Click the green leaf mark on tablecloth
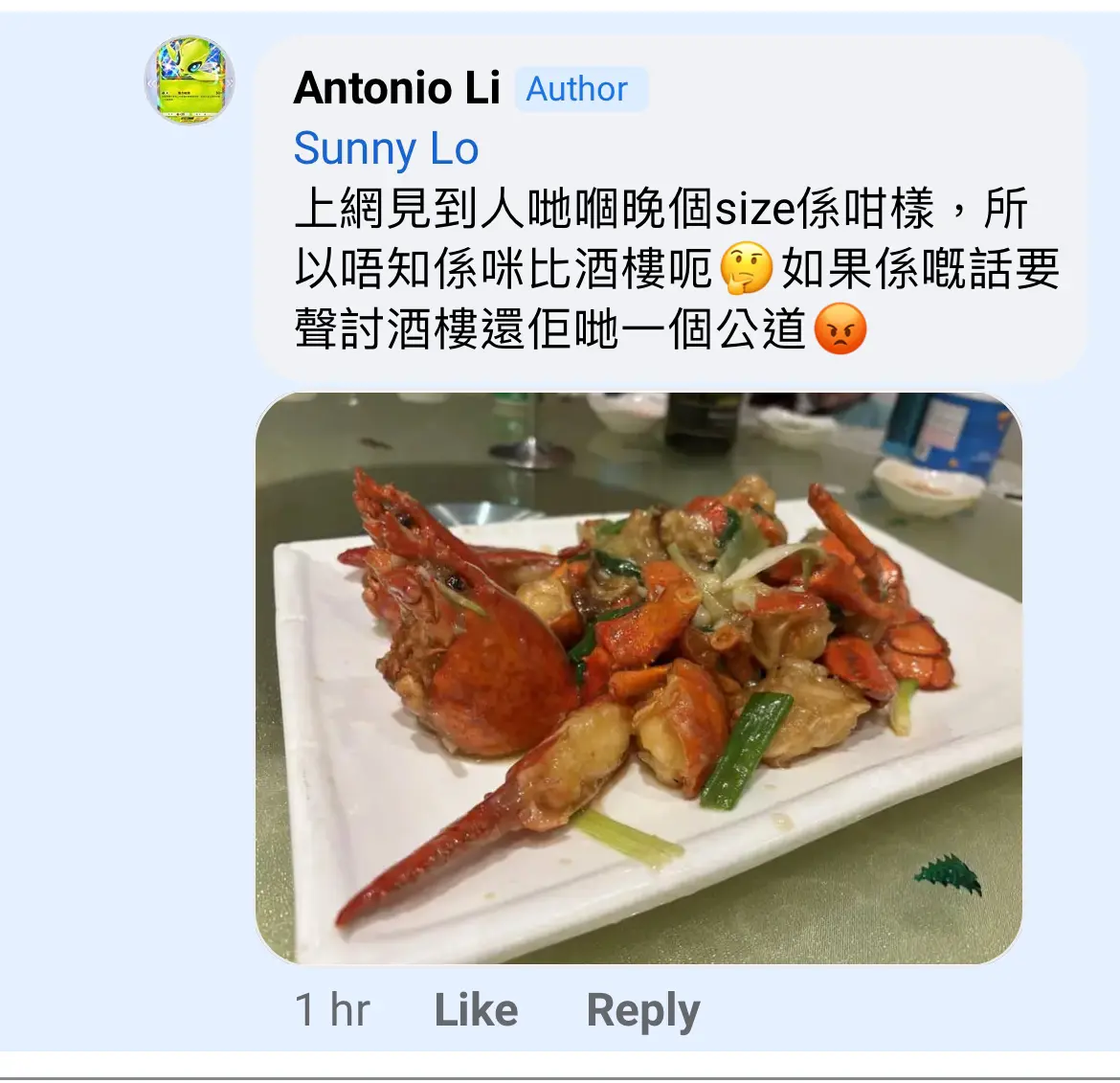Image resolution: width=1120 pixels, height=1083 pixels. pos(949,874)
